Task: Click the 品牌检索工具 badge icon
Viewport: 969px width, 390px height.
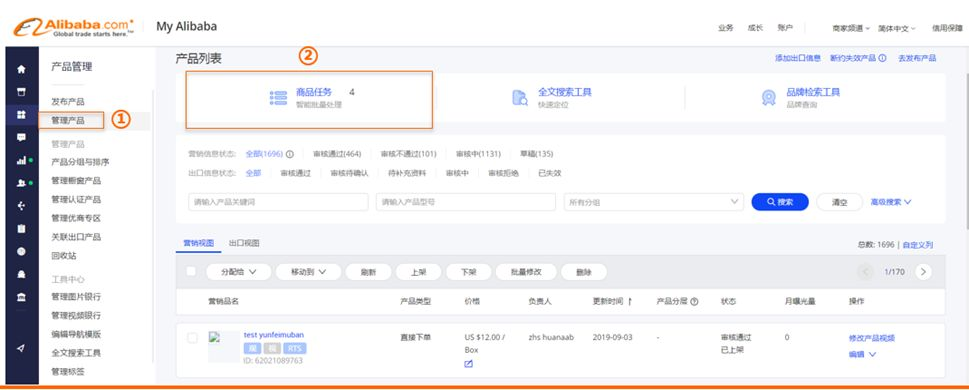Action: click(769, 98)
